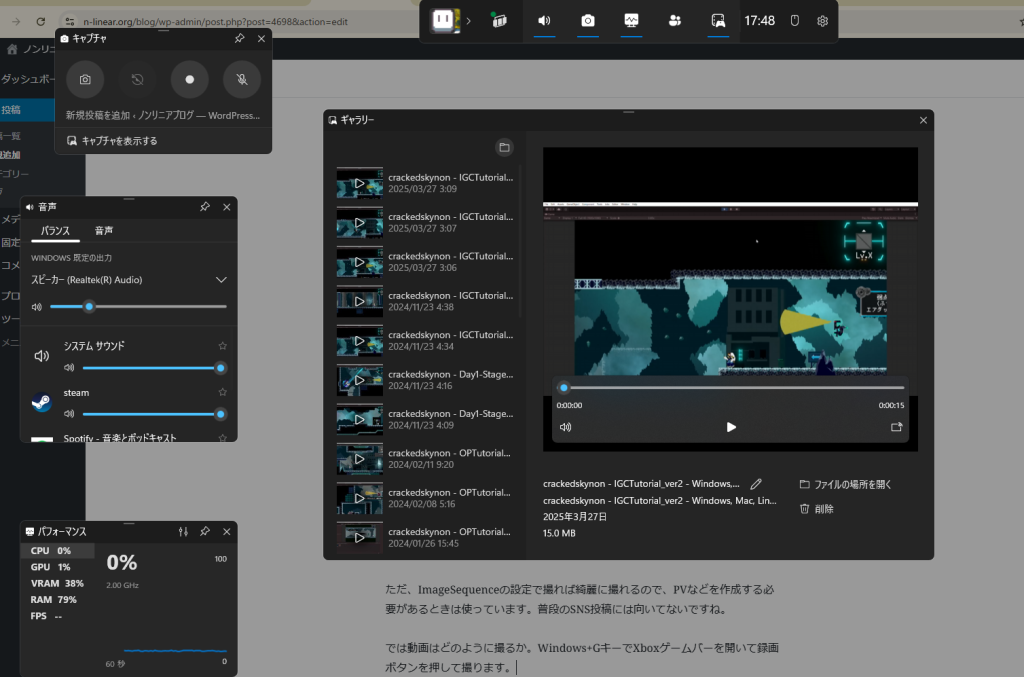The height and width of the screenshot is (677, 1024).
Task: Adjust the main speaker volume slider
Action: pyautogui.click(x=138, y=306)
